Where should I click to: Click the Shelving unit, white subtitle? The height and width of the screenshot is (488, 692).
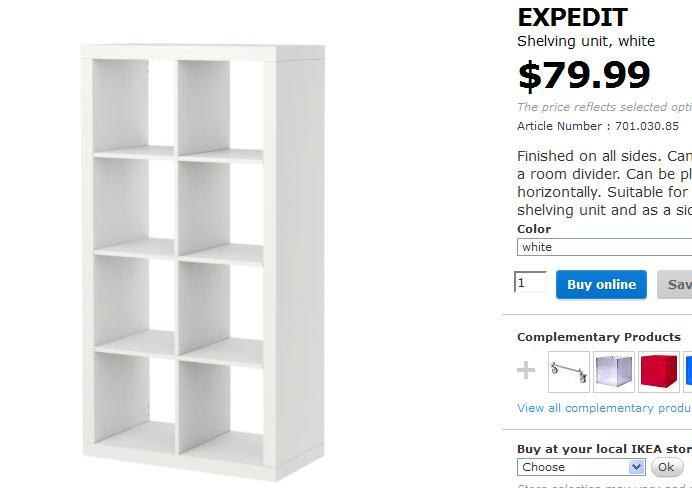coord(586,41)
